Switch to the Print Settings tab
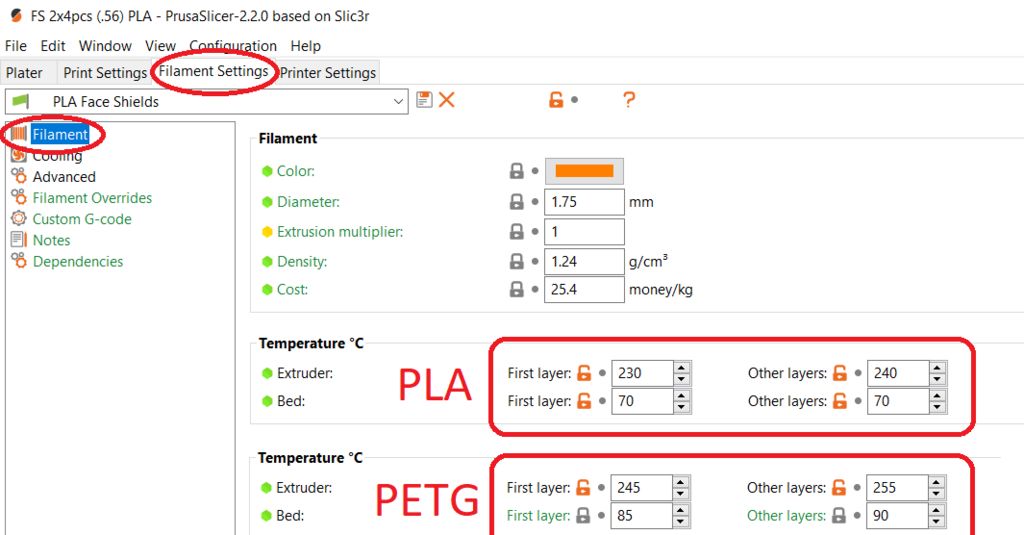The height and width of the screenshot is (535, 1024). coord(104,73)
